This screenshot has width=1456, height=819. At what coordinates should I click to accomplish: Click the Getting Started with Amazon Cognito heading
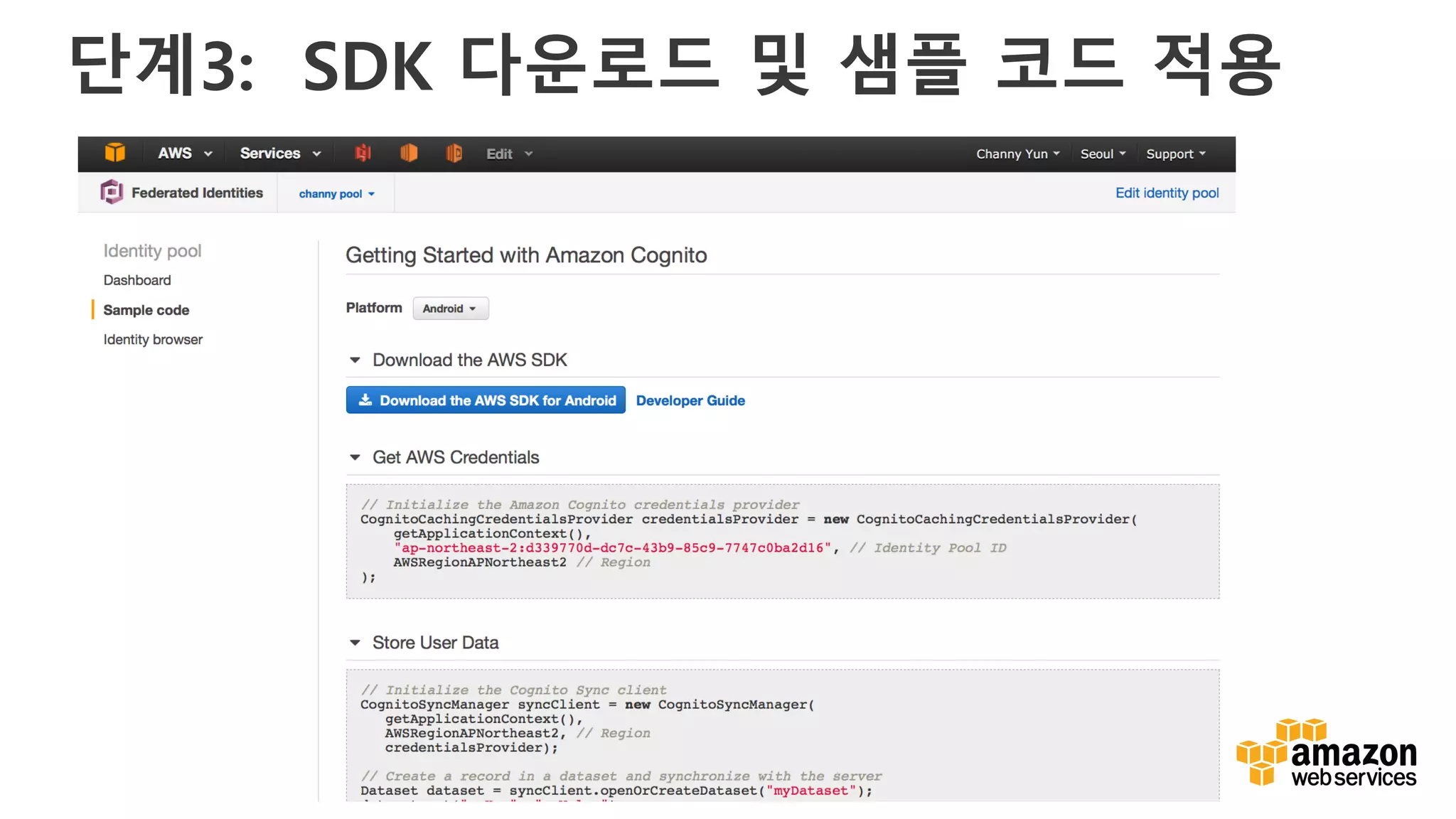click(526, 255)
